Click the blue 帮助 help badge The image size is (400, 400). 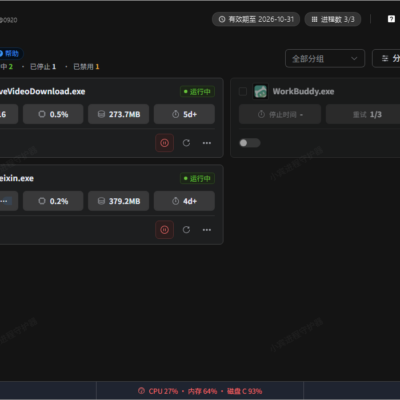[x=10, y=53]
